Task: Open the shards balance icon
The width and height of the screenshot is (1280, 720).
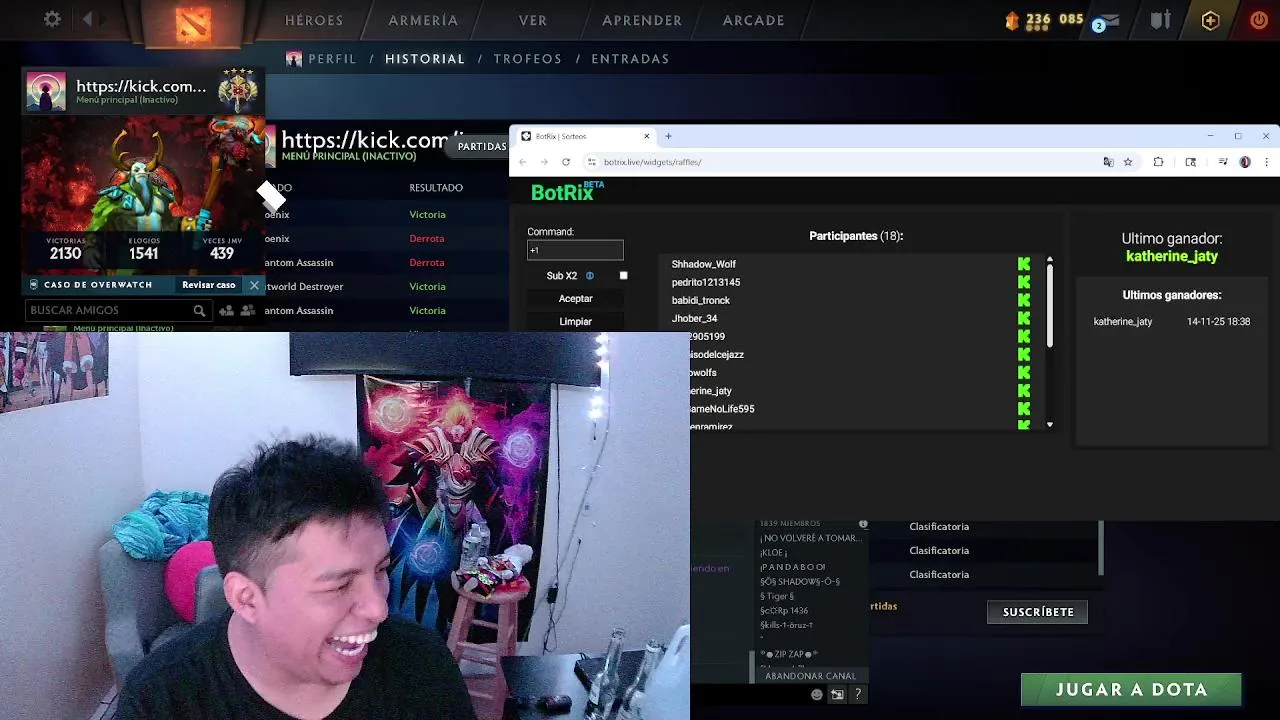Action: (1012, 20)
